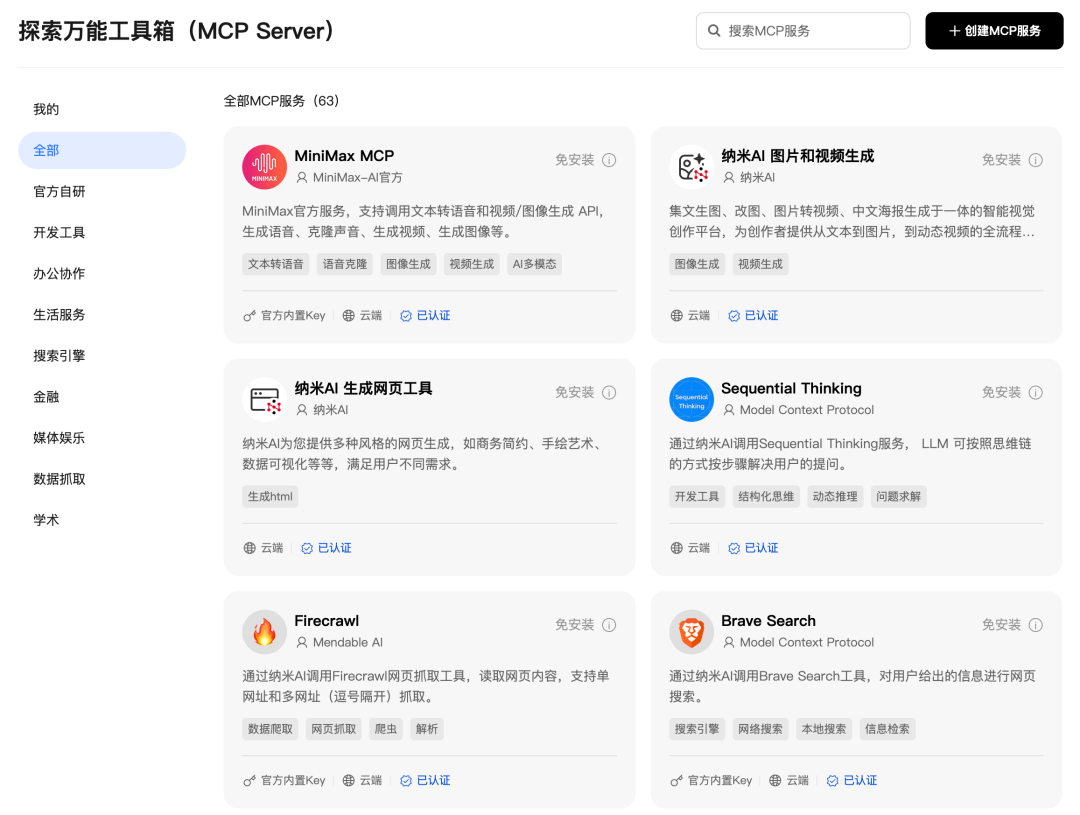
Task: Click the 语音克隆 tag
Action: (344, 264)
